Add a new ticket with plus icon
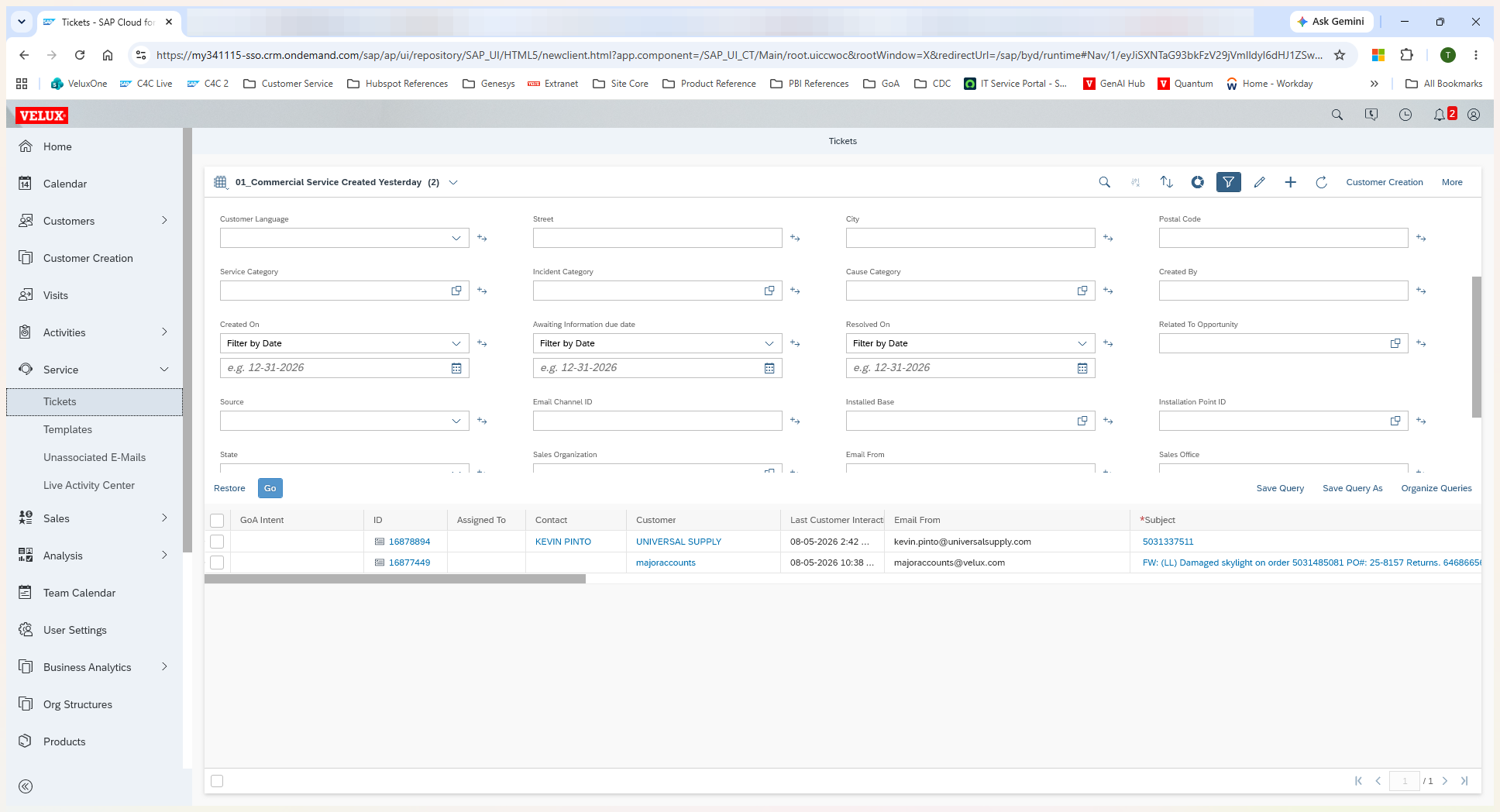 point(1290,182)
